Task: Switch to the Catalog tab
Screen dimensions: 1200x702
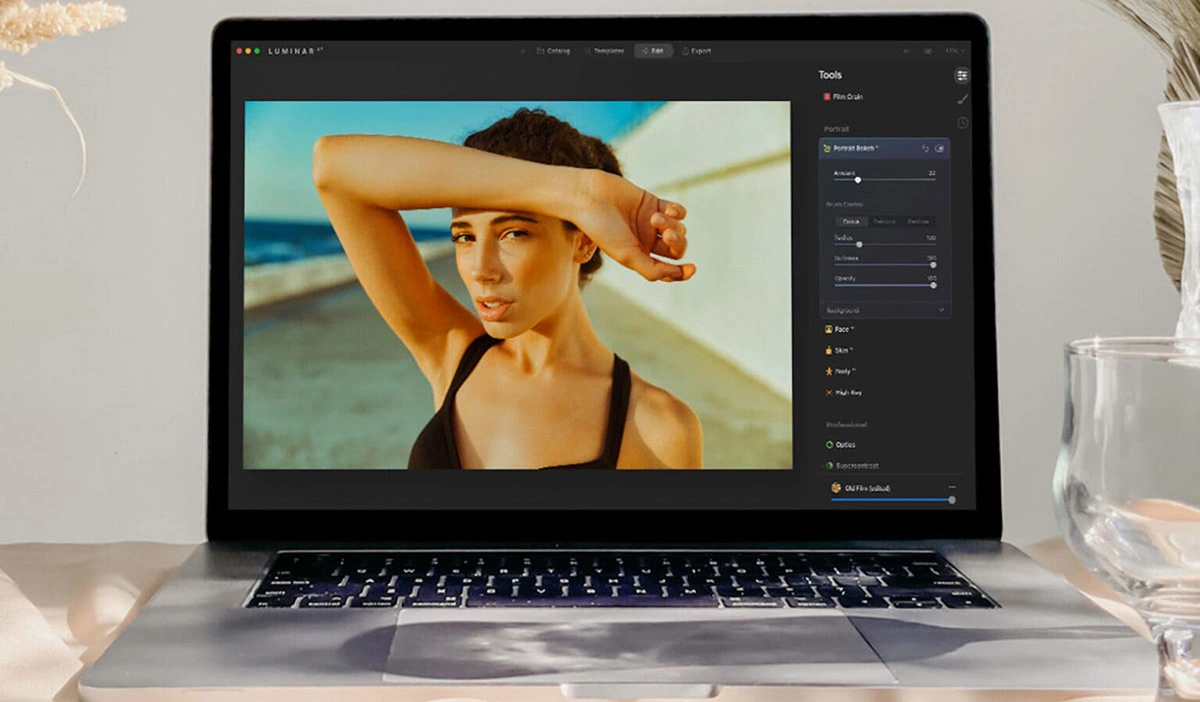Action: pos(553,51)
